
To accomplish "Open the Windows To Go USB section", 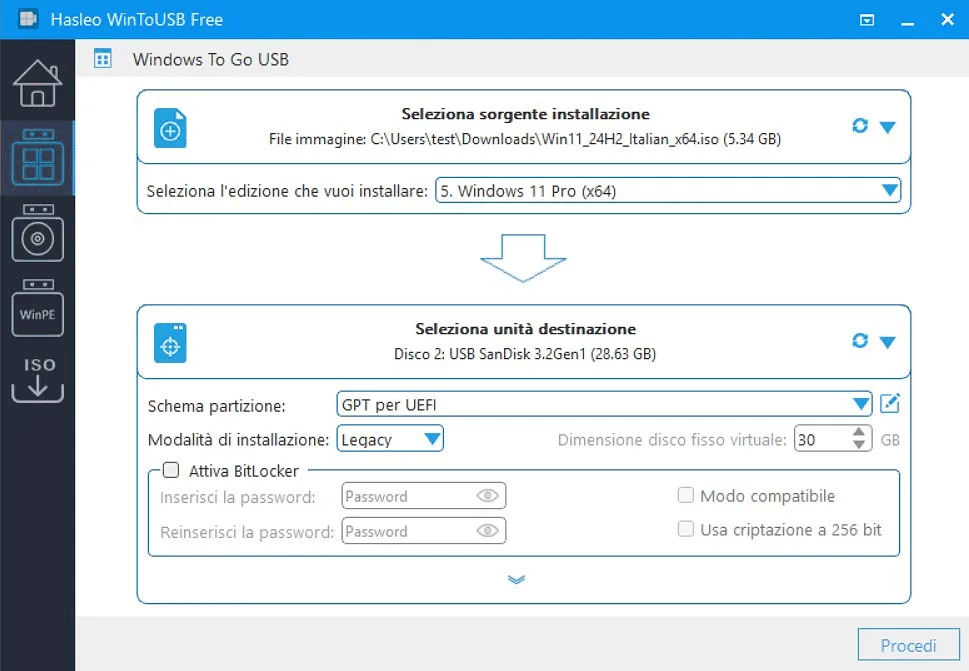I will 37,158.
